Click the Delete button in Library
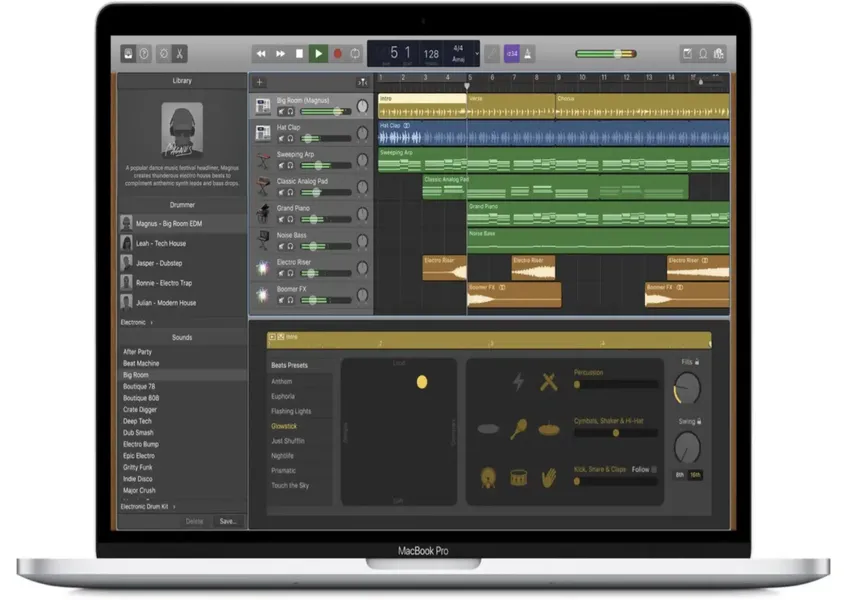The width and height of the screenshot is (850, 600). click(x=194, y=521)
